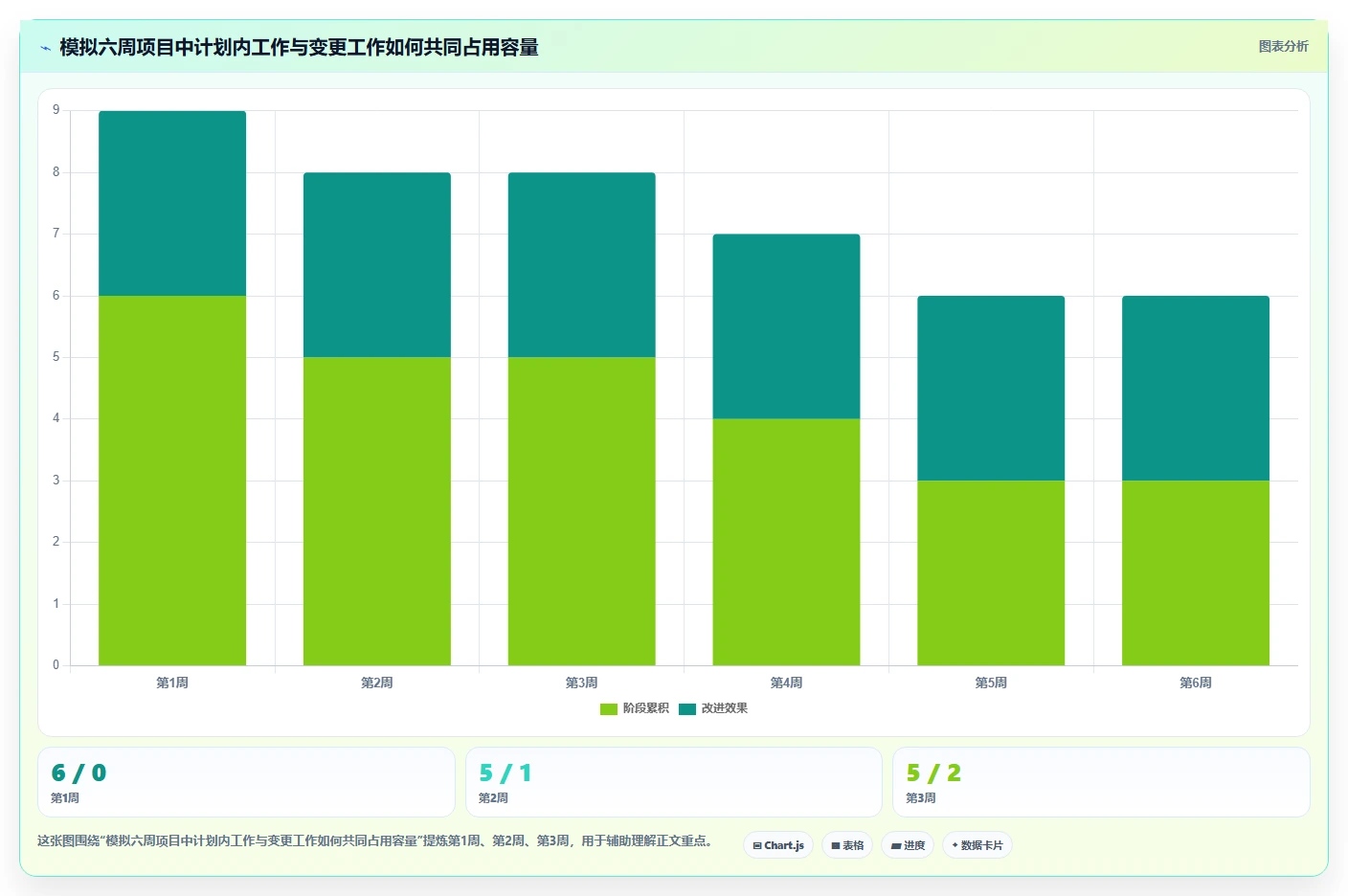Click the green 阶段累积 bar for 第6周
The width and height of the screenshot is (1348, 896).
[x=1196, y=572]
